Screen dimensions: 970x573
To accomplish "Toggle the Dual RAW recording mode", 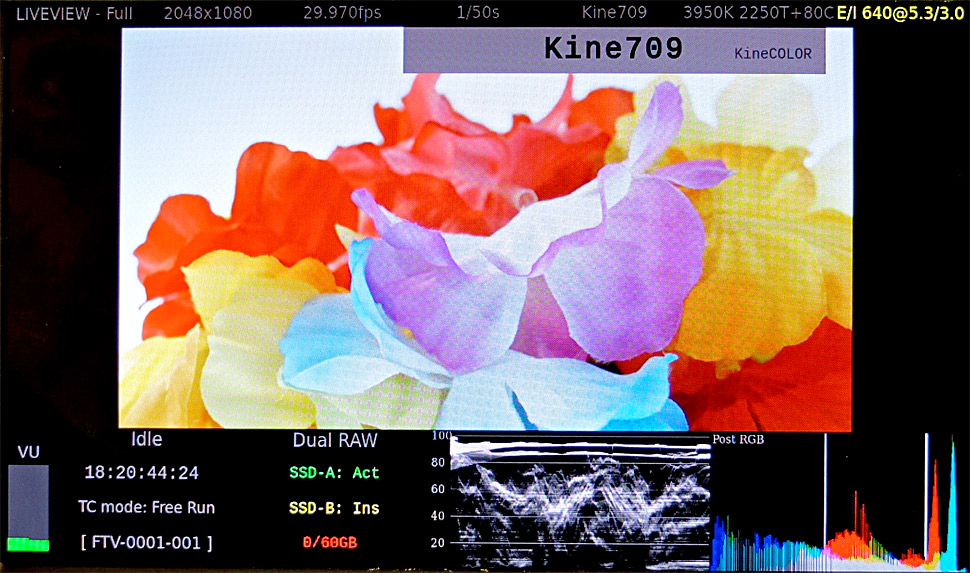I will [x=333, y=440].
